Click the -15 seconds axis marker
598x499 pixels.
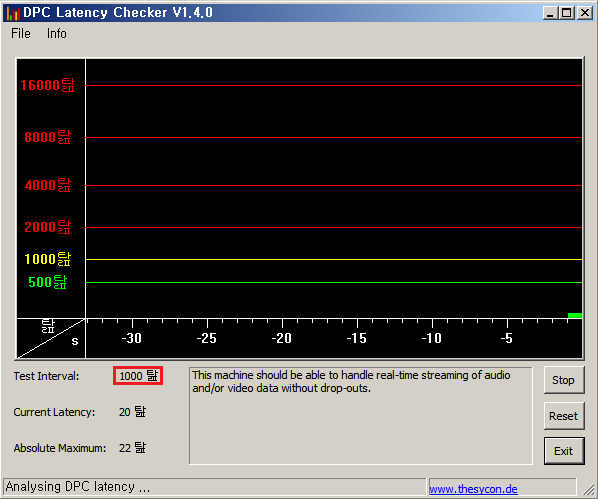(x=357, y=338)
